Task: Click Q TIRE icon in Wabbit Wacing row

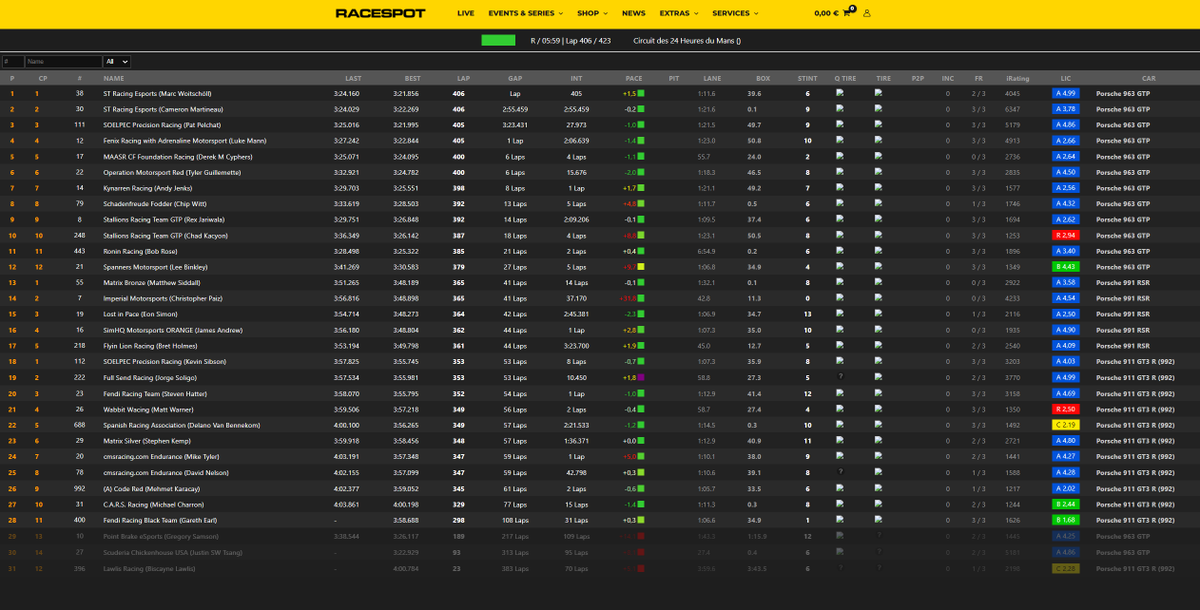Action: click(840, 409)
